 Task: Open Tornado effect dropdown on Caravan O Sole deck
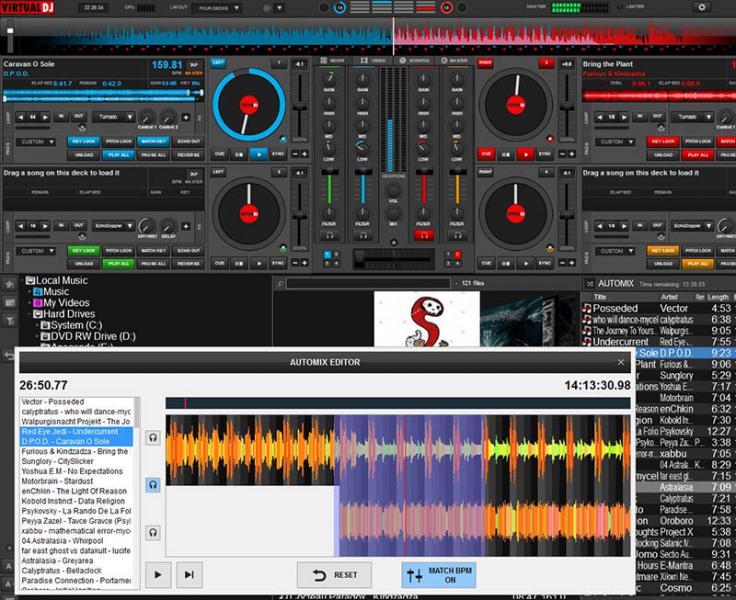[x=114, y=117]
